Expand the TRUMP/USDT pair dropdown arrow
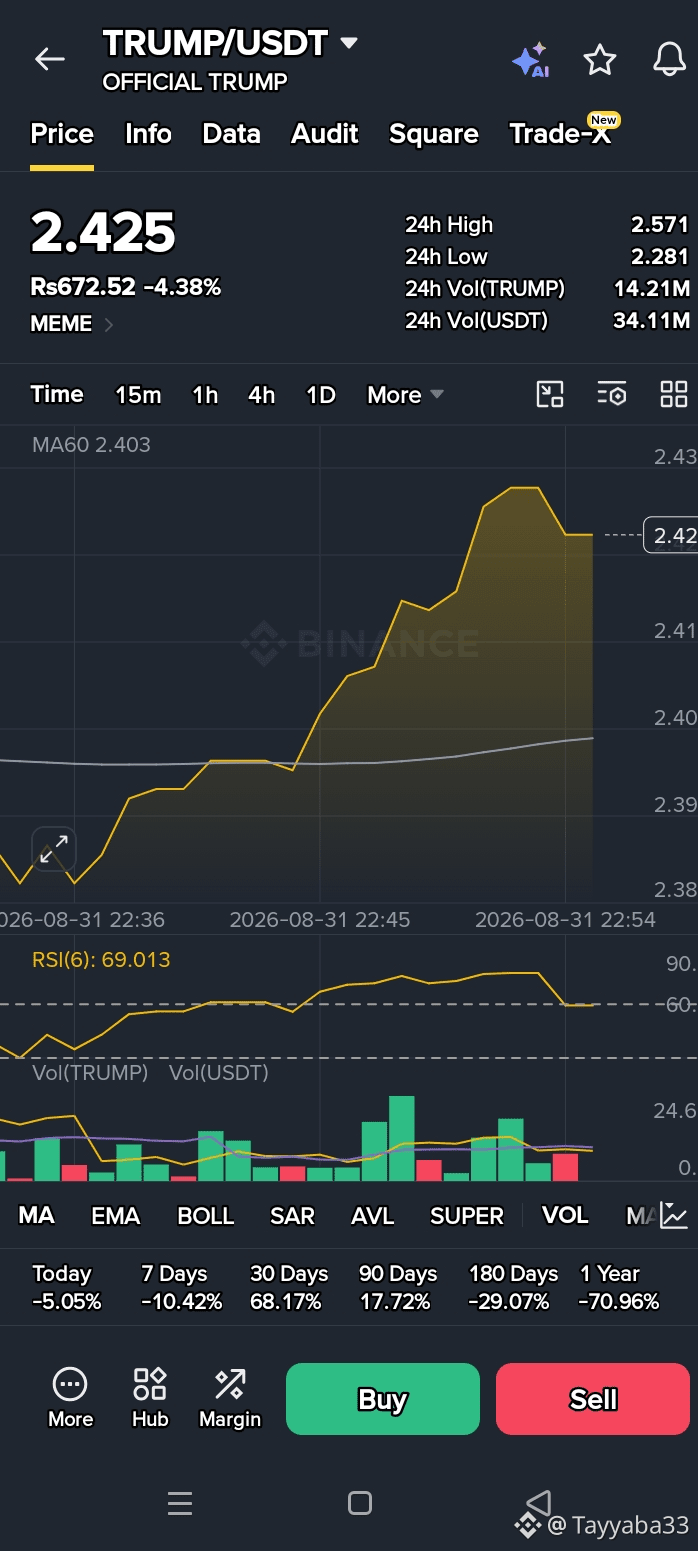698x1551 pixels. click(349, 43)
